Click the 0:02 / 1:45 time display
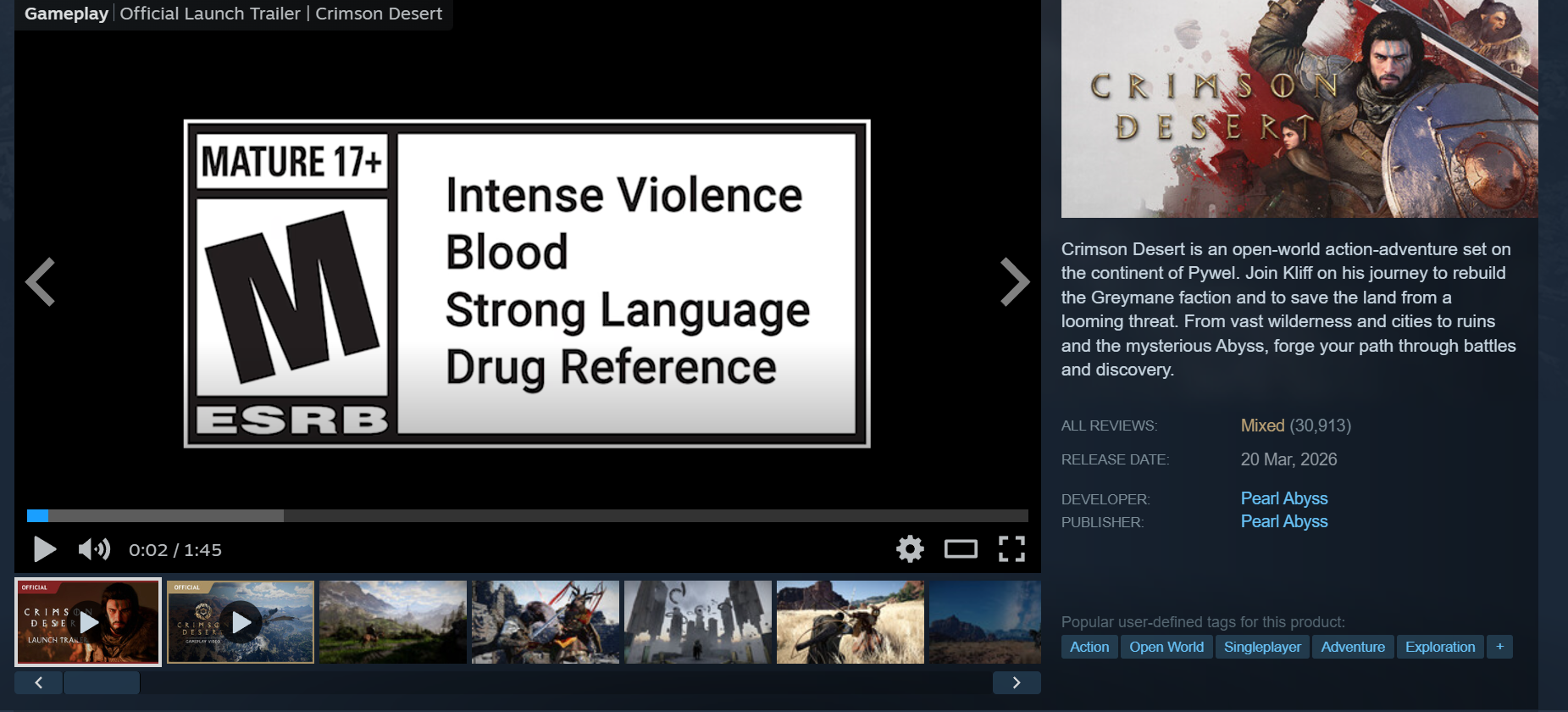This screenshot has width=1568, height=712. 175,550
